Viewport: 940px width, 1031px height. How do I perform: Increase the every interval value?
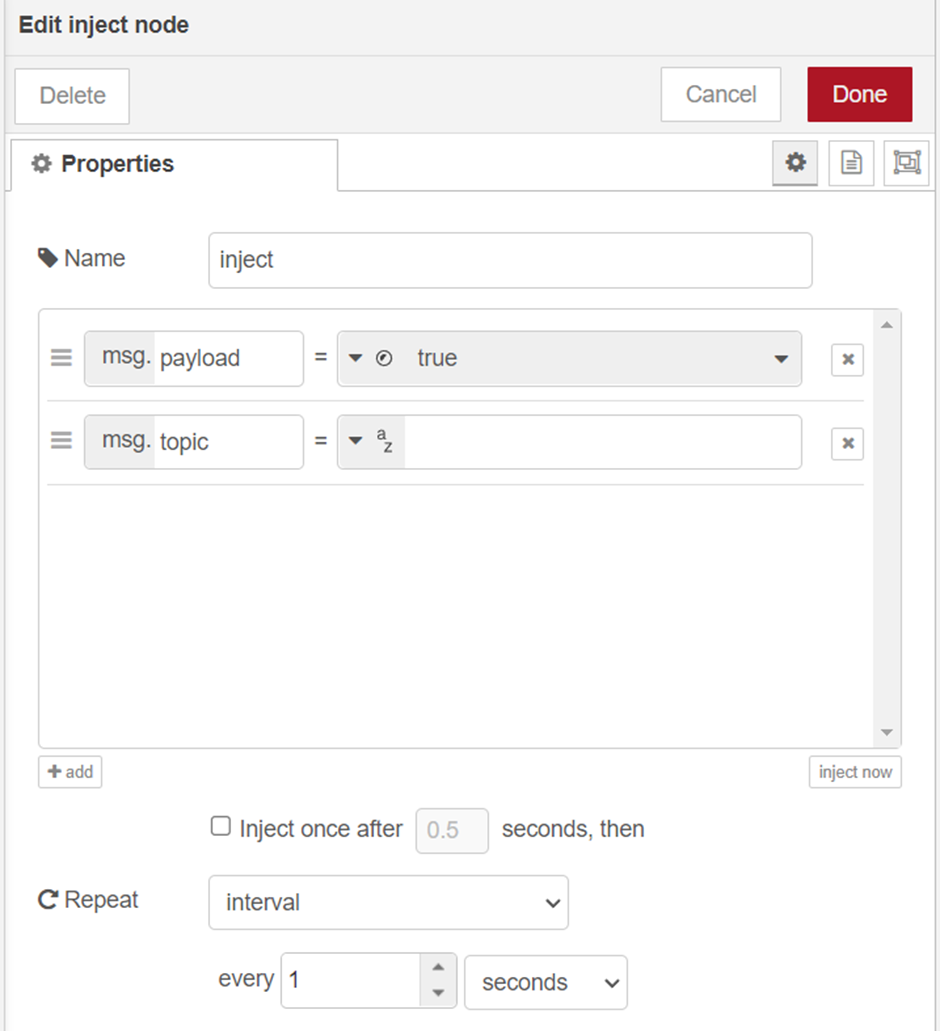(438, 967)
